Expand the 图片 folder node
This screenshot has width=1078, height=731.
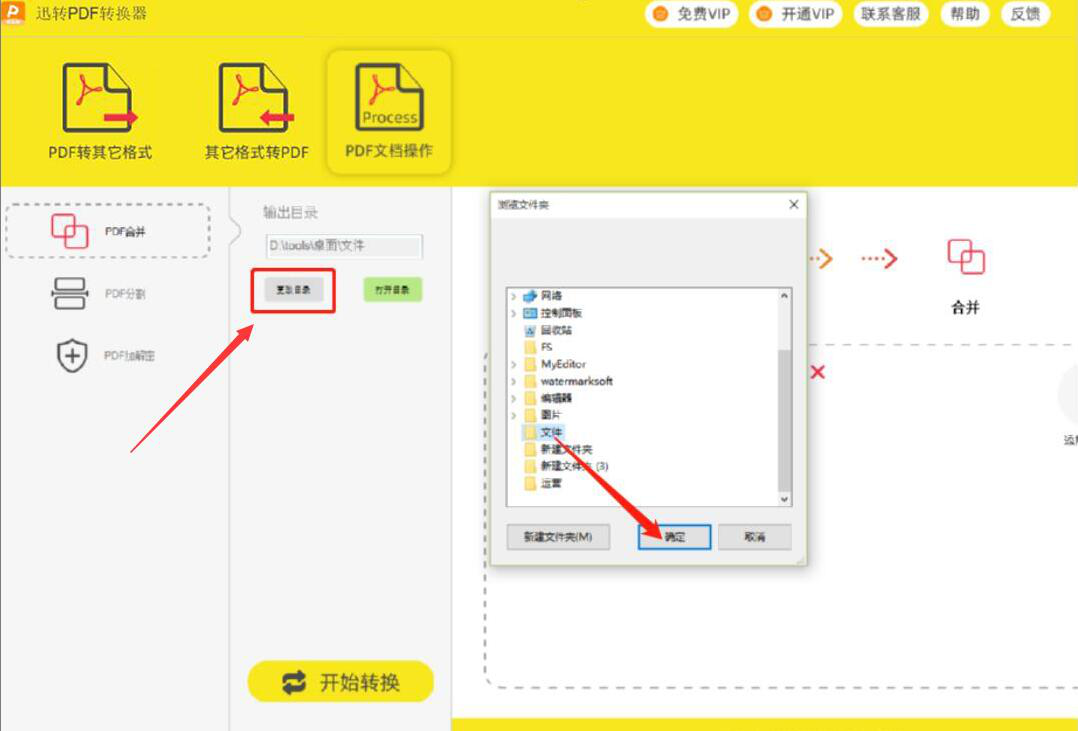(x=513, y=415)
